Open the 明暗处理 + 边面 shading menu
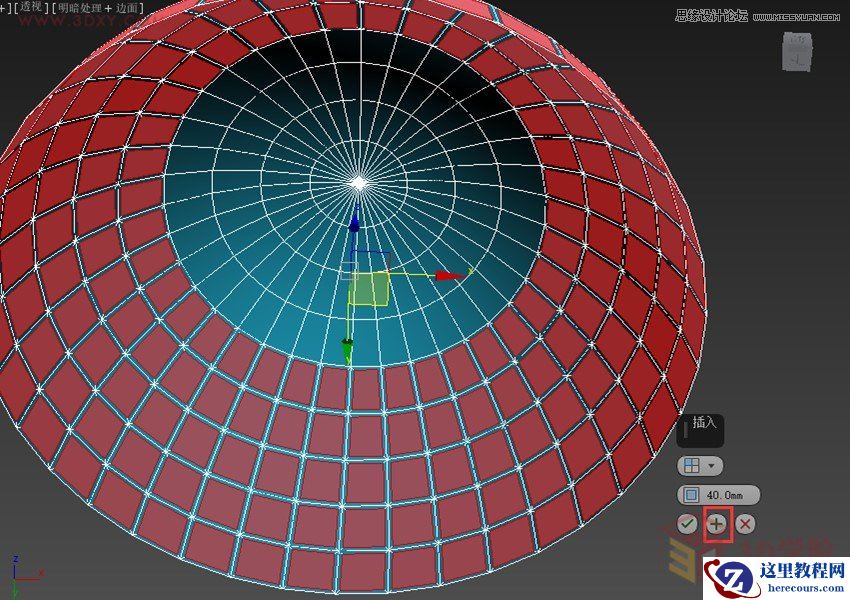Image resolution: width=850 pixels, height=600 pixels. [x=99, y=8]
